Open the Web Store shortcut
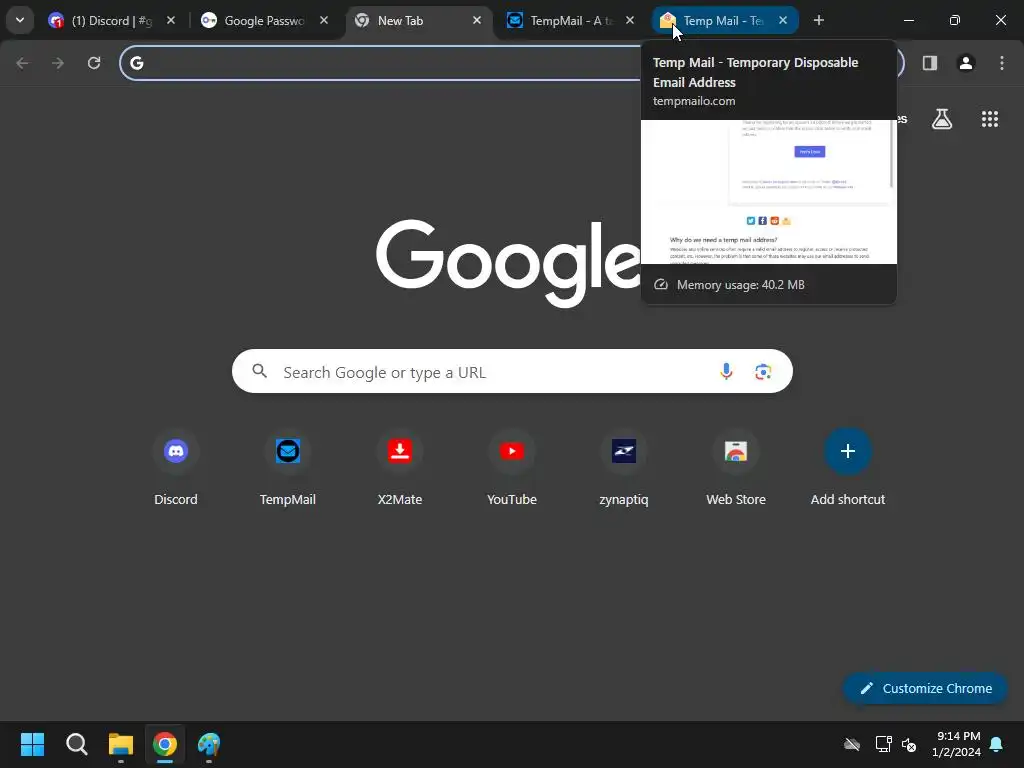The height and width of the screenshot is (768, 1024). [x=736, y=468]
